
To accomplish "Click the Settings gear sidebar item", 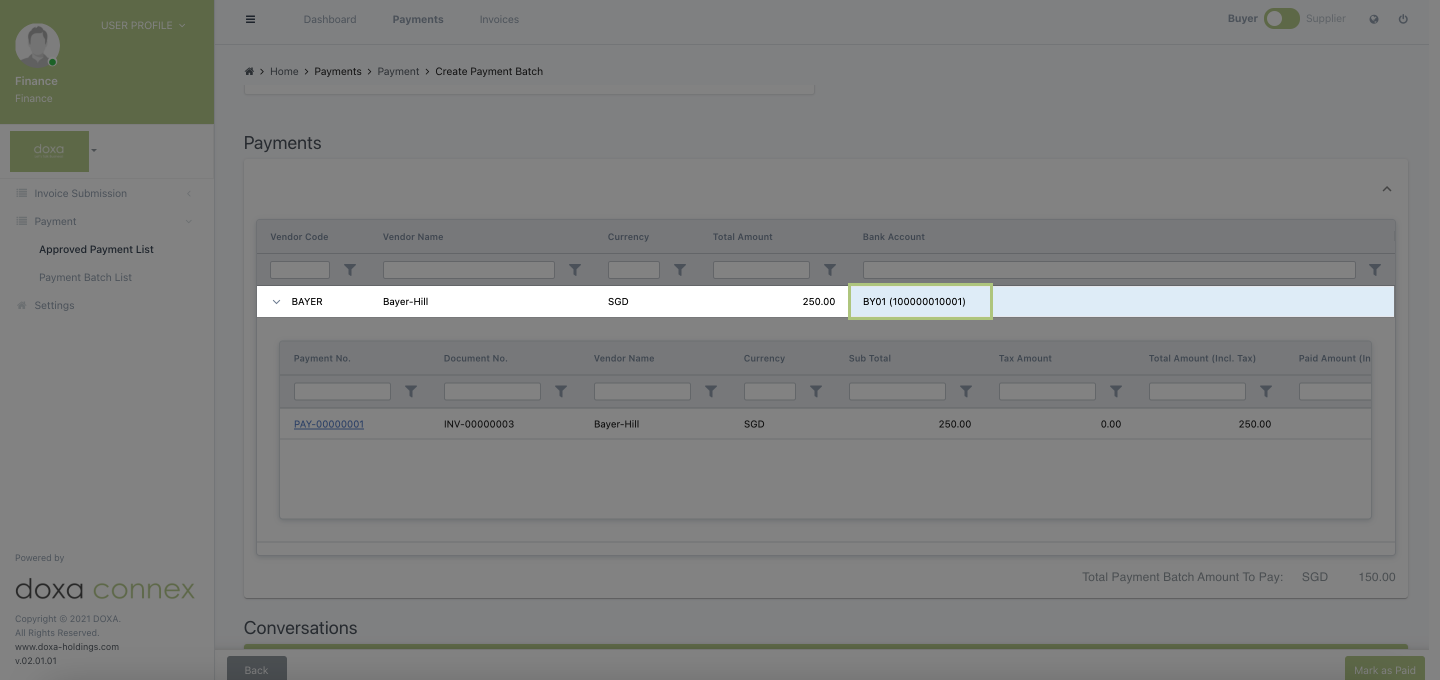I will [x=54, y=305].
